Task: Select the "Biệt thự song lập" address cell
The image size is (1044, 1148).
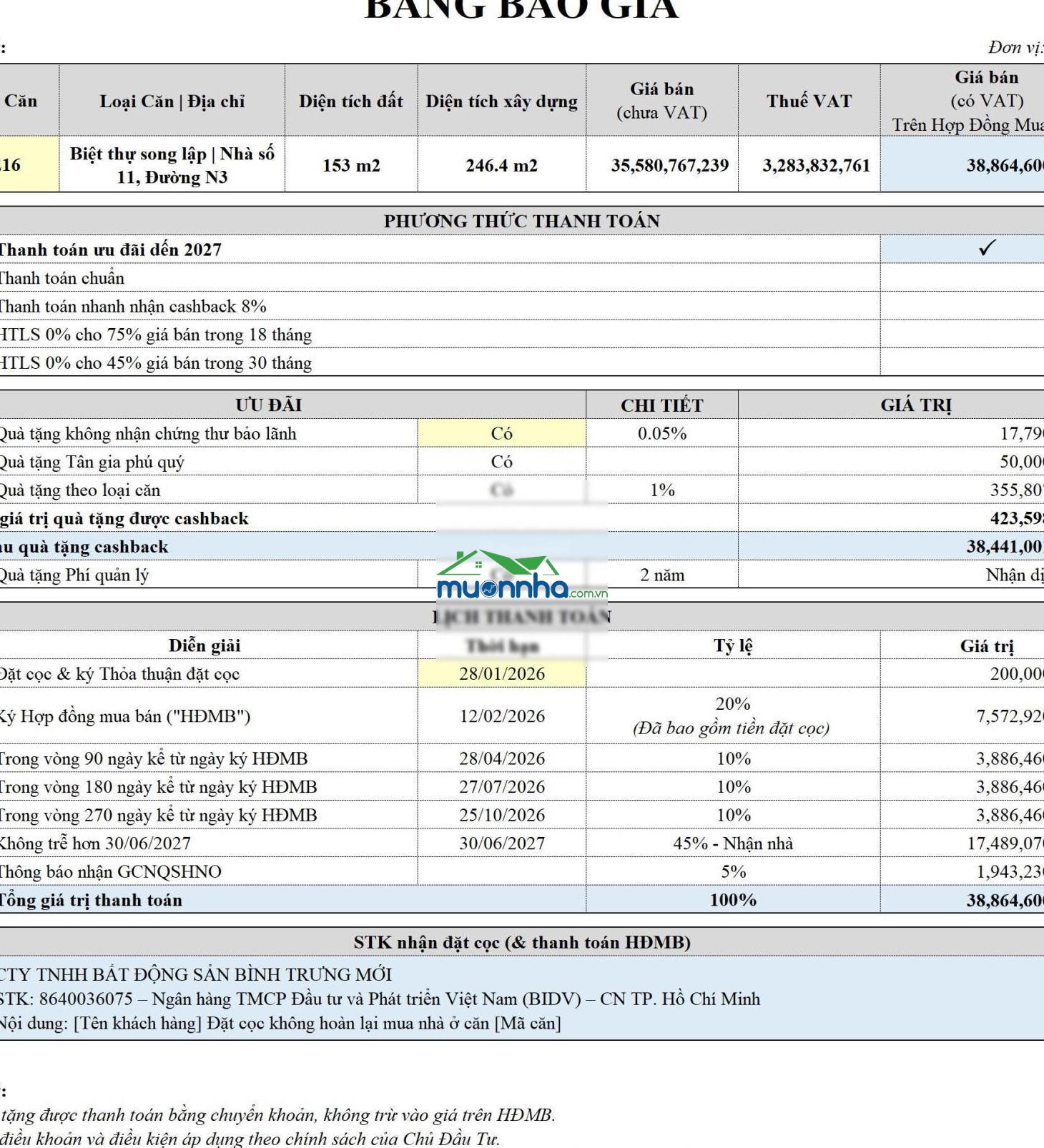Action: click(x=172, y=165)
